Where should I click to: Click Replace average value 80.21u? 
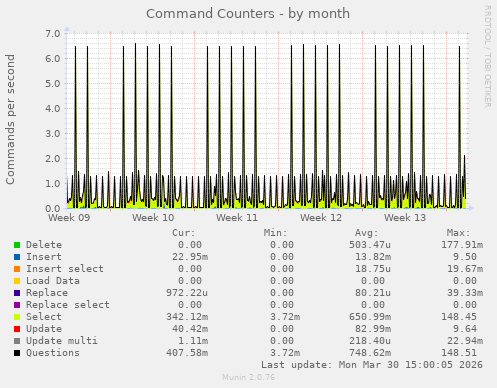tap(373, 293)
